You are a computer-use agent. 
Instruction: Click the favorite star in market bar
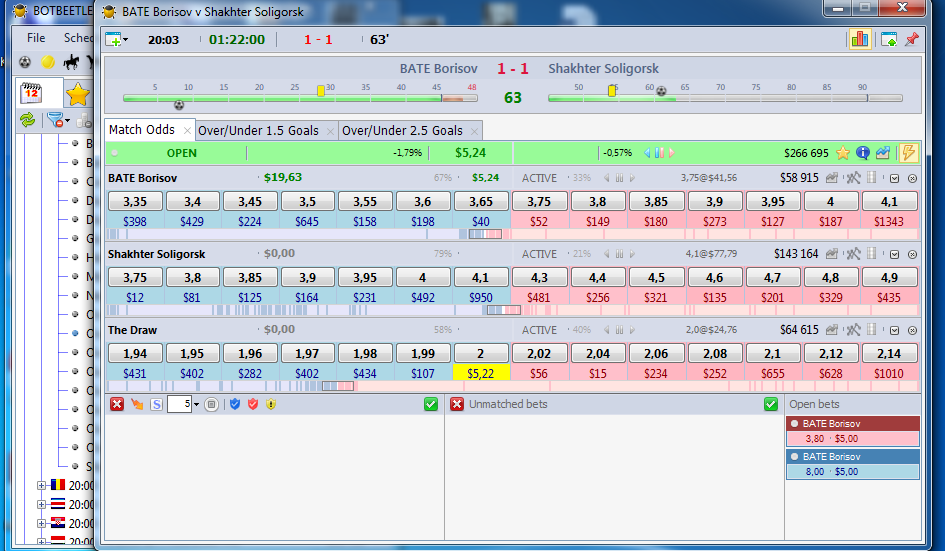843,153
